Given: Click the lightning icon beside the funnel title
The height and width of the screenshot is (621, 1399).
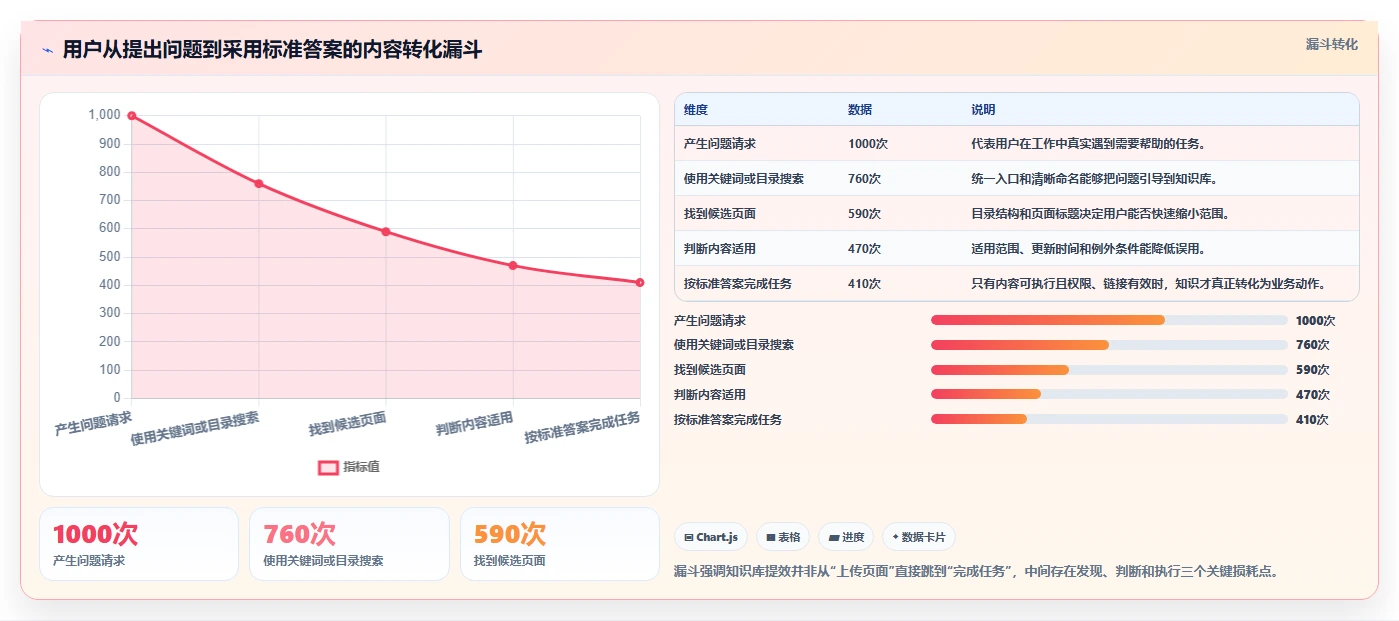Looking at the screenshot, I should coord(47,50).
